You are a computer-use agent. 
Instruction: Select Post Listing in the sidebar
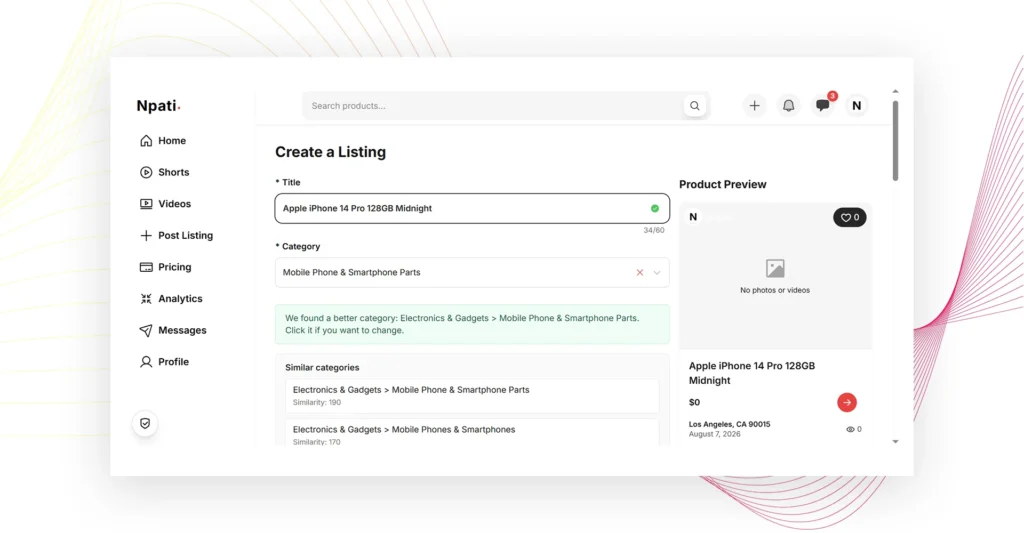coord(176,235)
